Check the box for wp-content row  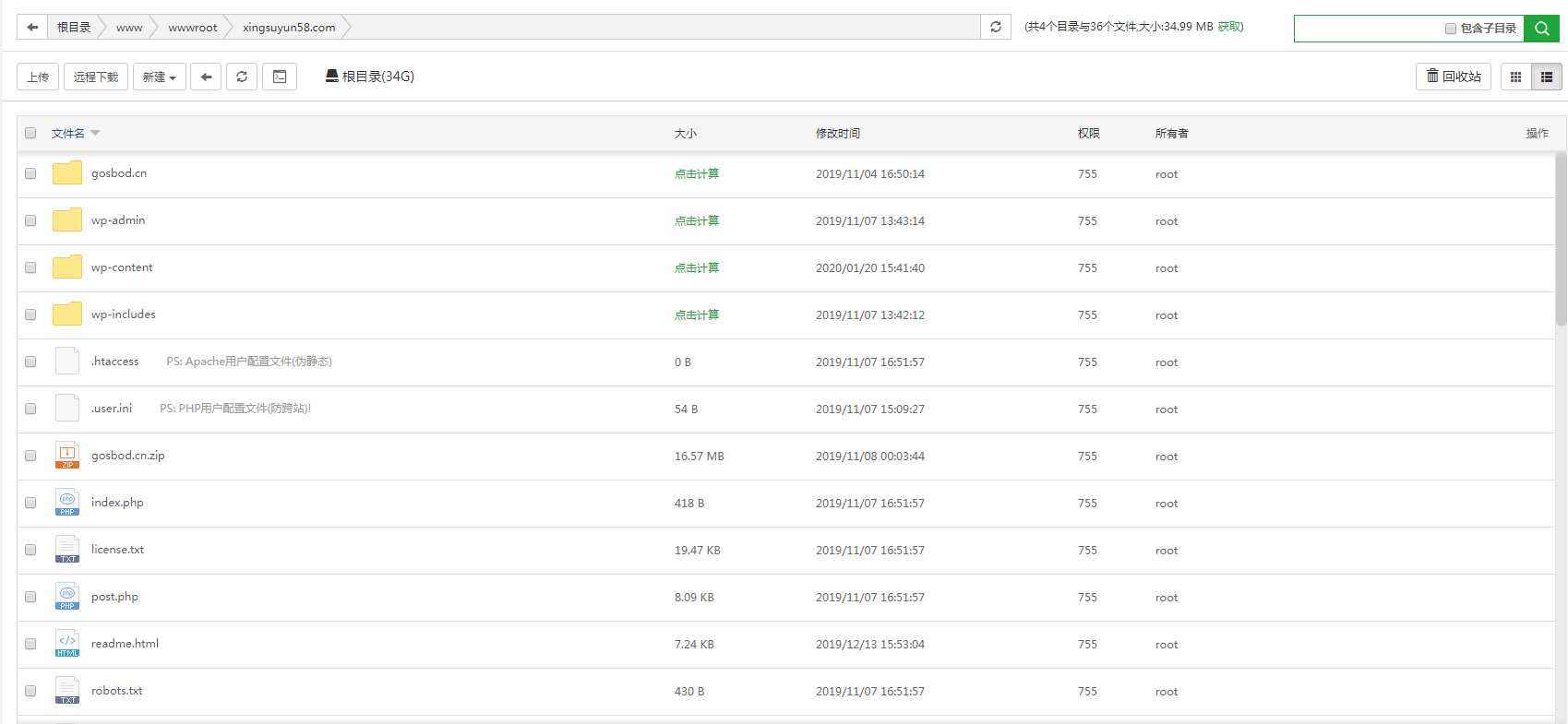tap(30, 267)
